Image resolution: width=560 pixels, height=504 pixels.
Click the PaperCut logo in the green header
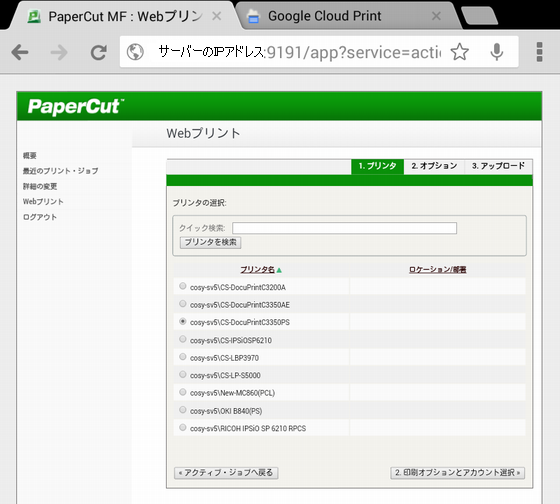(76, 106)
